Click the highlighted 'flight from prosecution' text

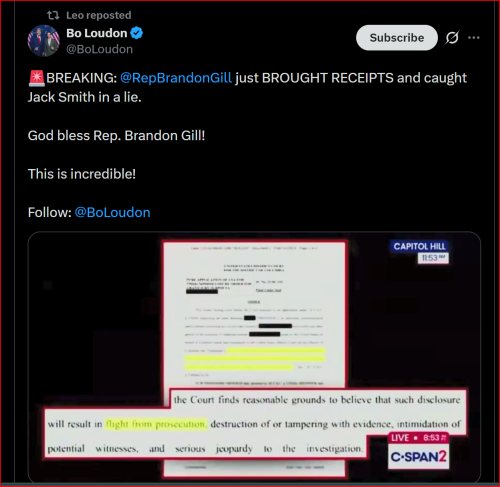point(156,424)
